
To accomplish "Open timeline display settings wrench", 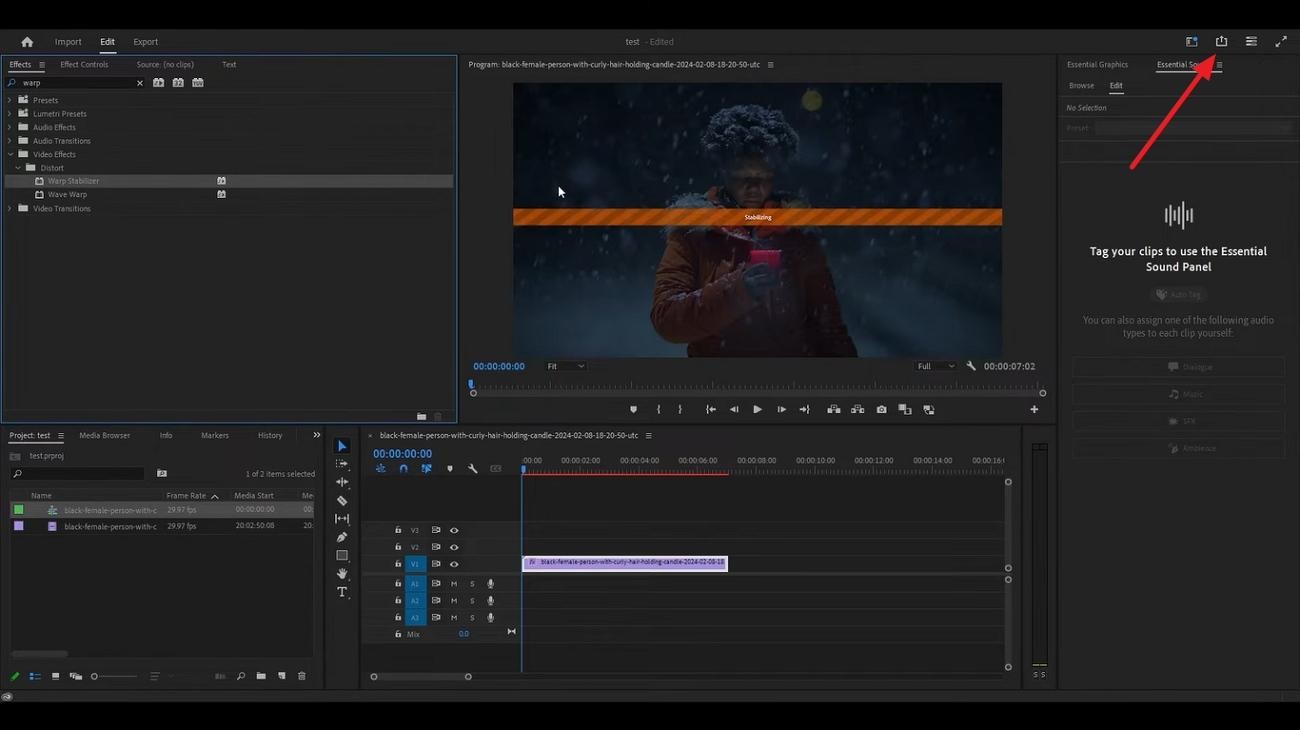I will point(472,469).
